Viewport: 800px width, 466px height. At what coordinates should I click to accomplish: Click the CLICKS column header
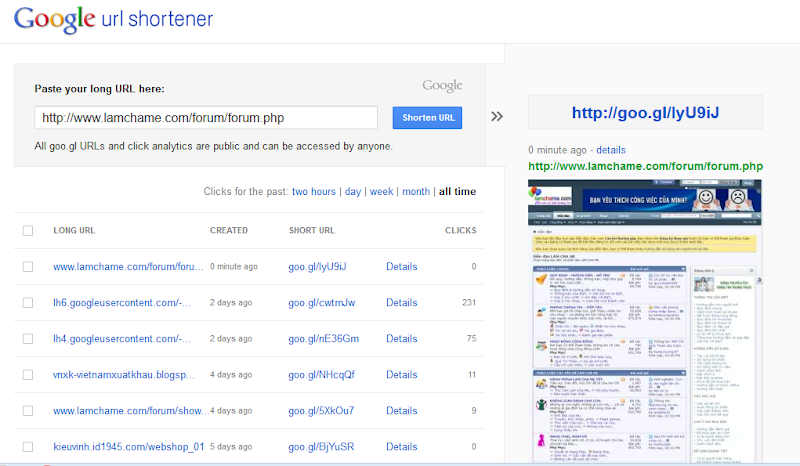460,230
